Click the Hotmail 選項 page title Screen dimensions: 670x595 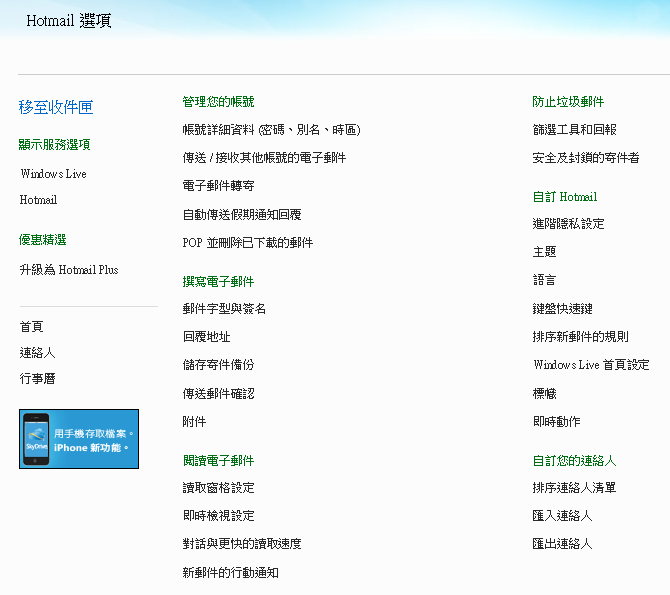pyautogui.click(x=69, y=21)
